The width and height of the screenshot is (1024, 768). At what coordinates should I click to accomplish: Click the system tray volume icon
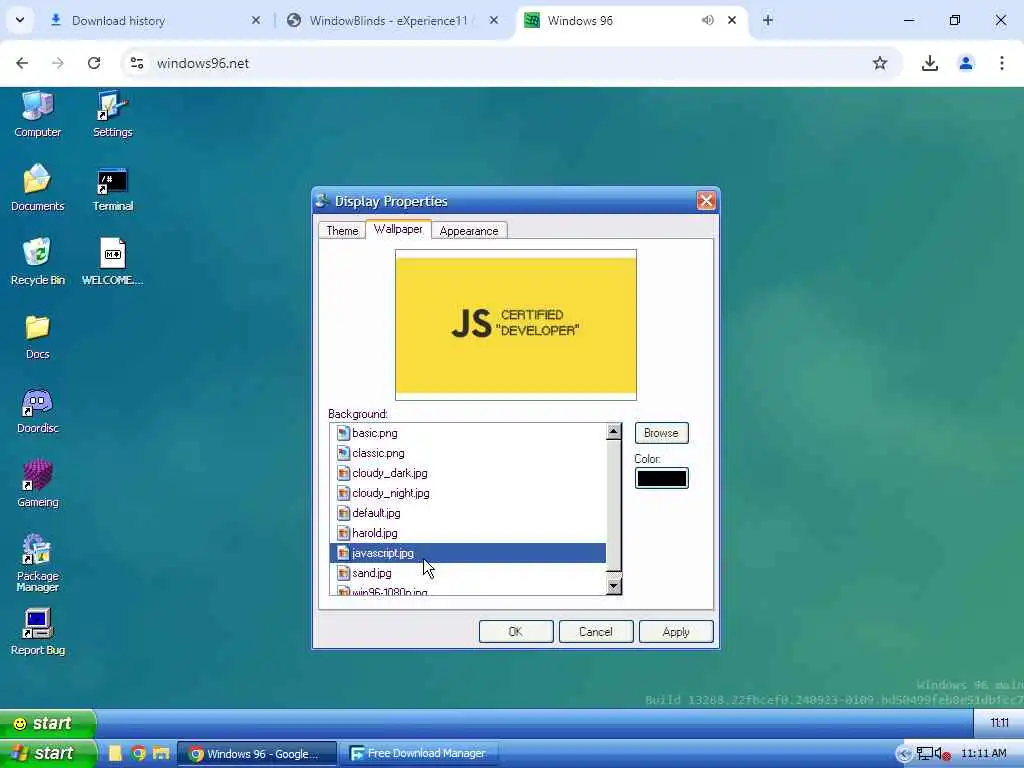tap(943, 754)
